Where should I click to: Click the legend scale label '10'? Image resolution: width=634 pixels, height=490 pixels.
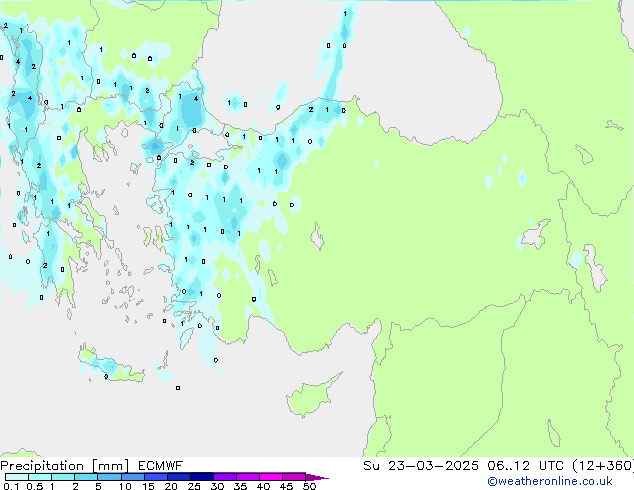click(x=125, y=486)
